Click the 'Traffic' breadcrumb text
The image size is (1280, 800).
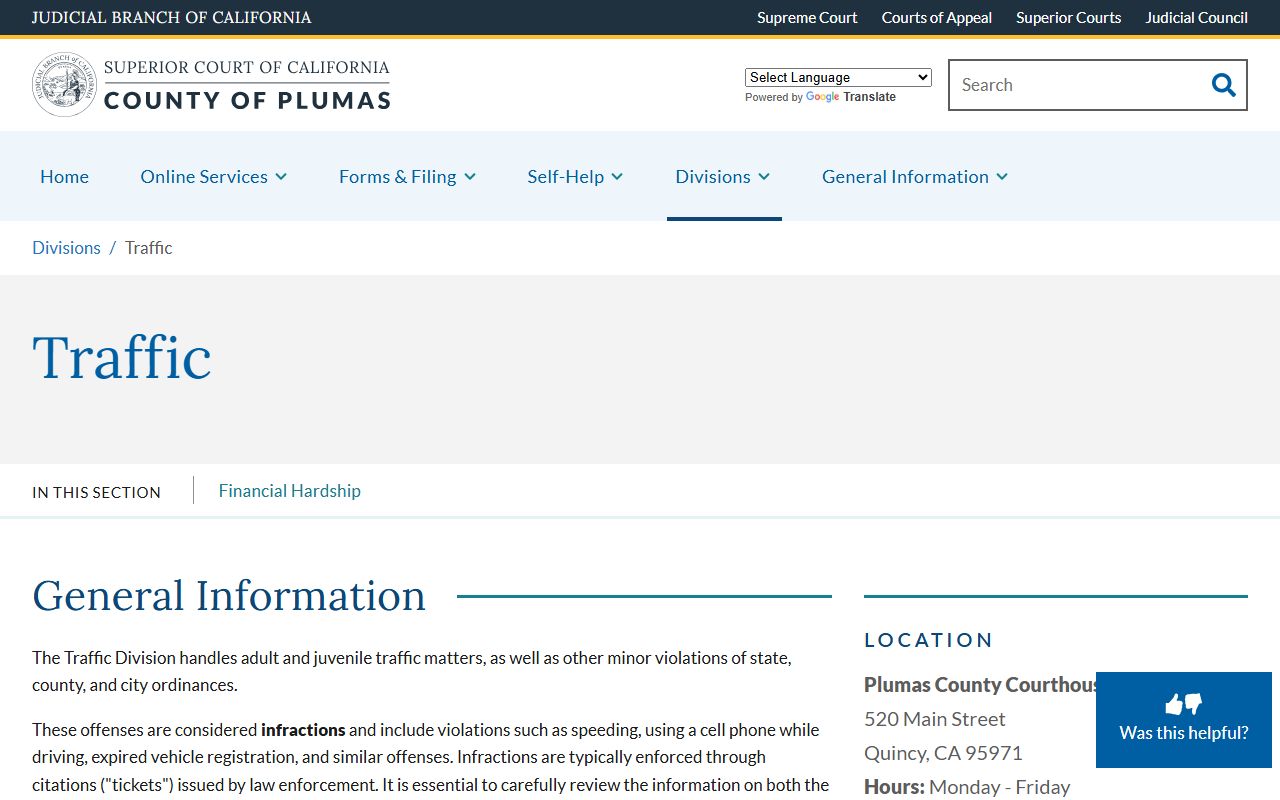point(149,248)
